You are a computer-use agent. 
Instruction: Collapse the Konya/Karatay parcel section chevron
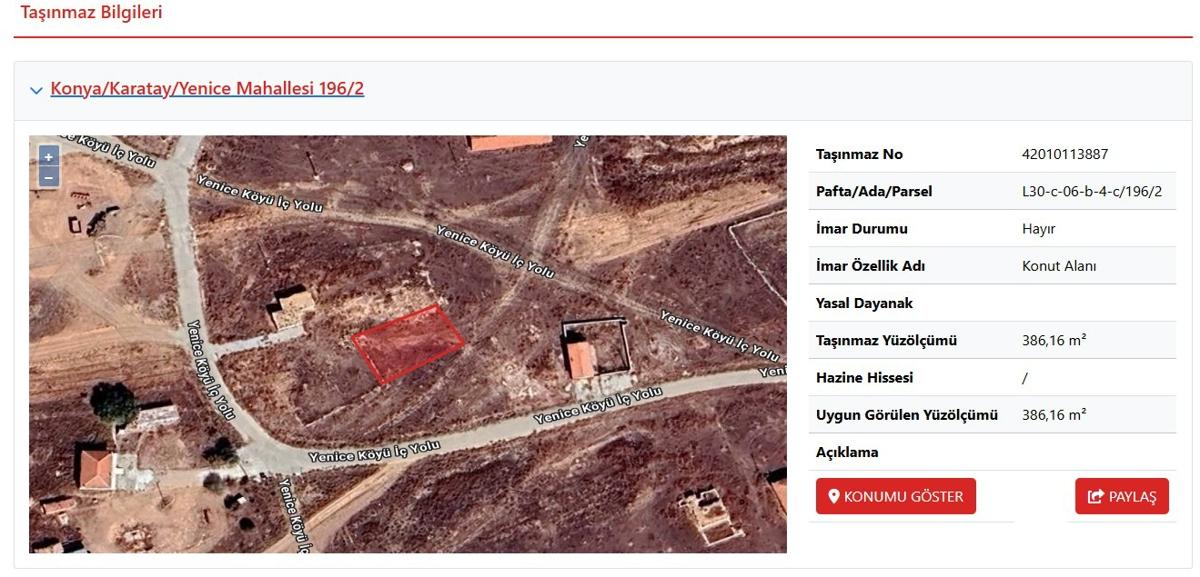37,90
